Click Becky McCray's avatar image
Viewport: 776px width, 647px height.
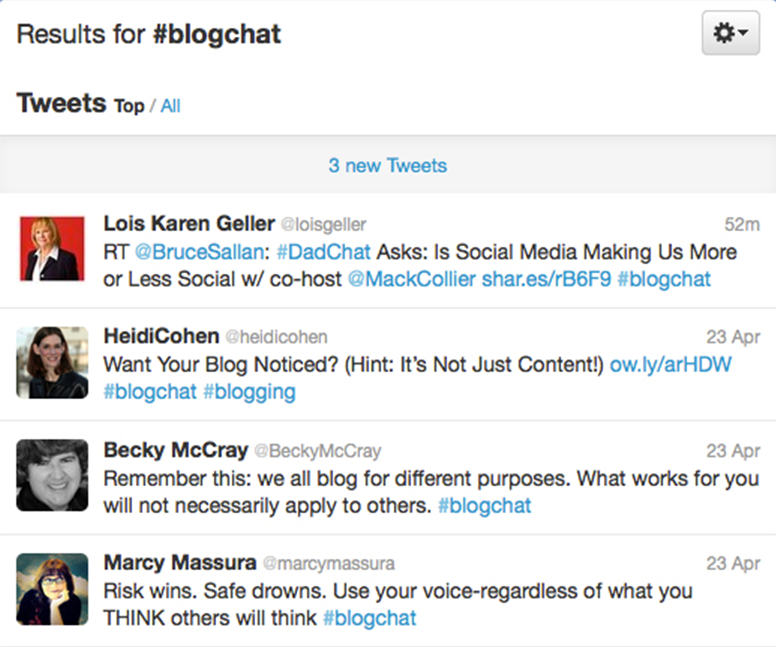pyautogui.click(x=52, y=475)
